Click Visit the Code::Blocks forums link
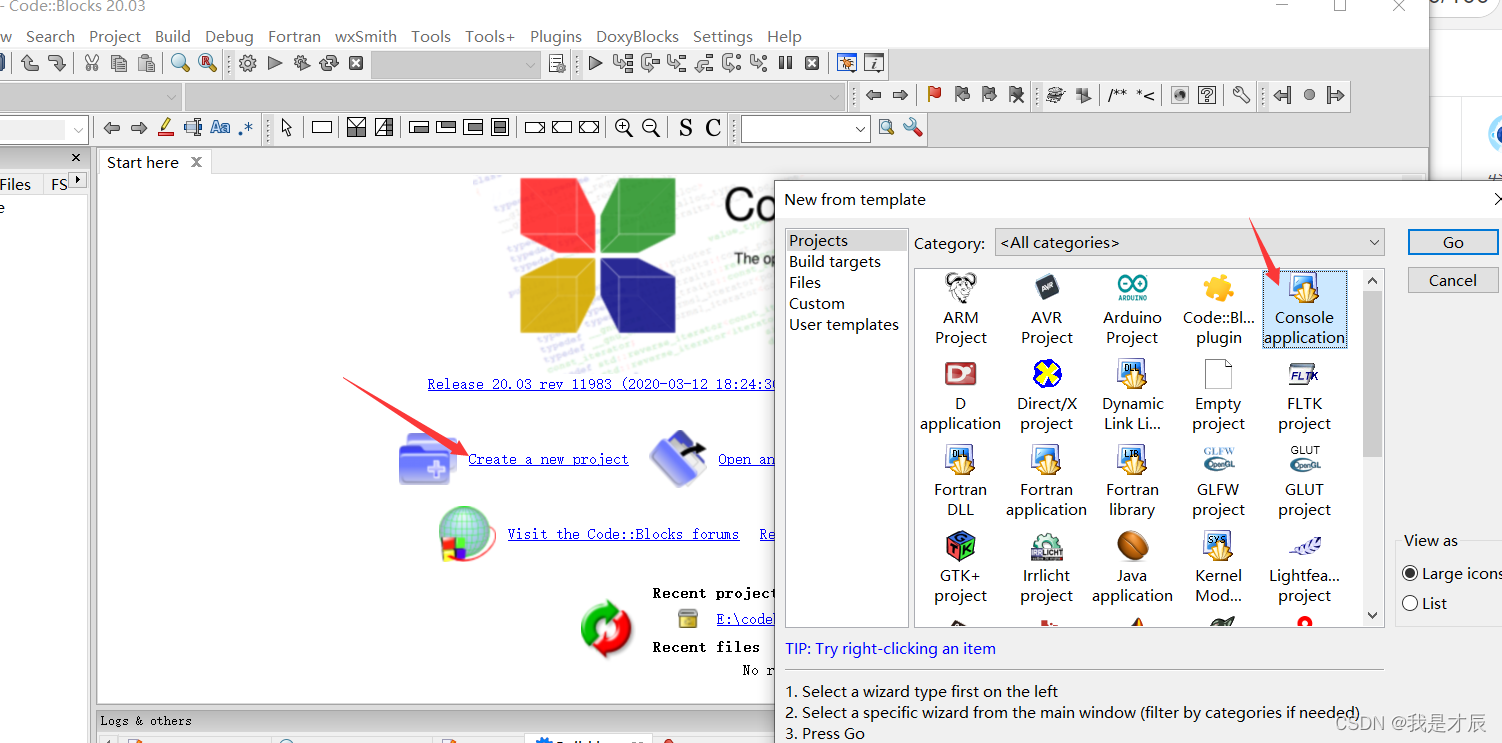 tap(623, 534)
